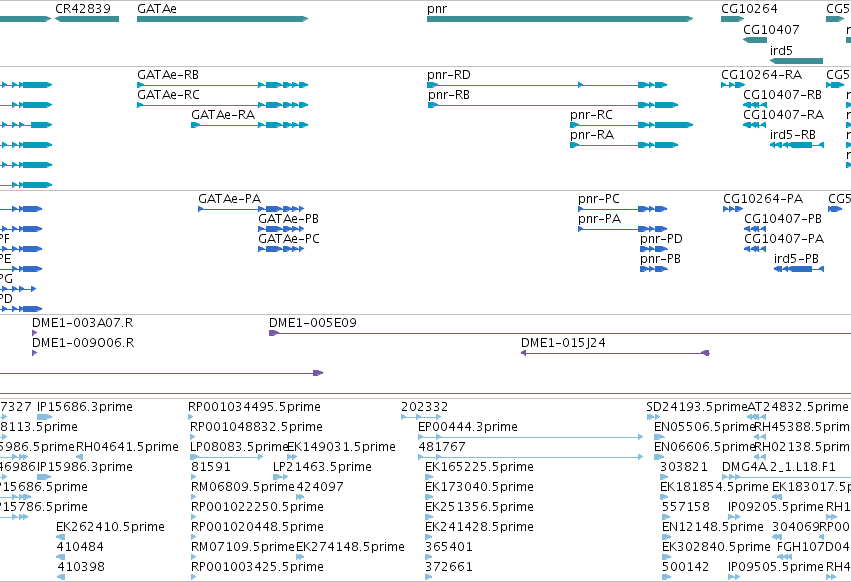Select protein pnr-PD
851x582 pixels.
(x=661, y=239)
